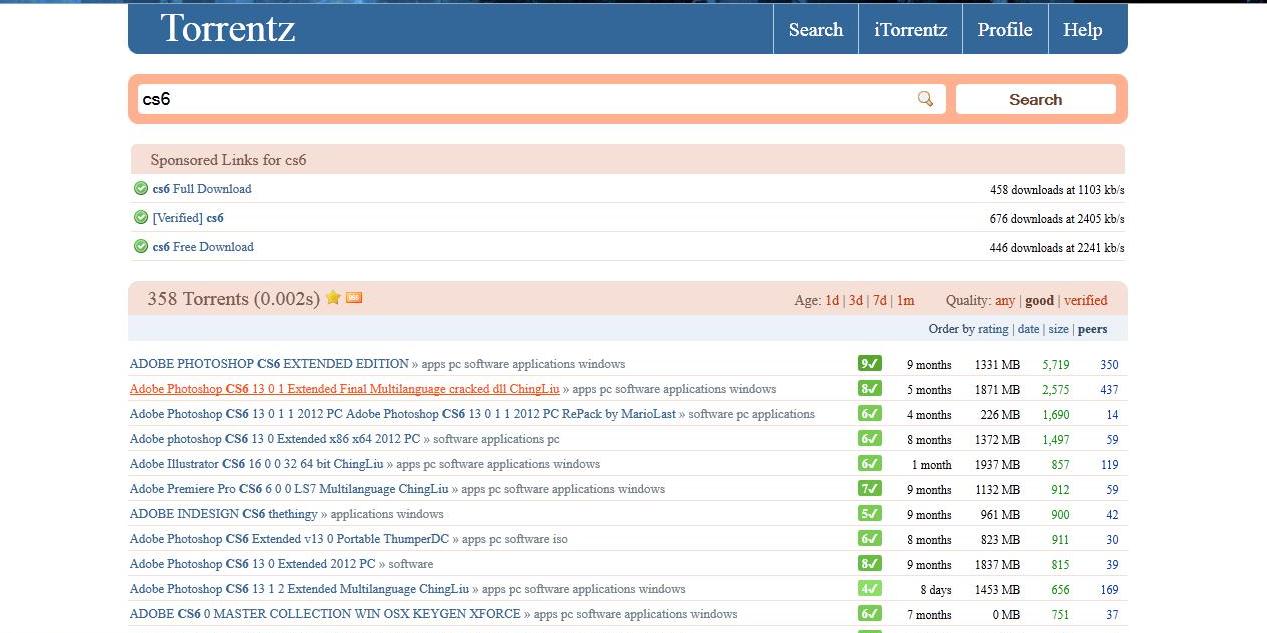
Task: Open Adobe photoshop CS6 13 0 Extended x86 x64 torrent
Action: 275,439
